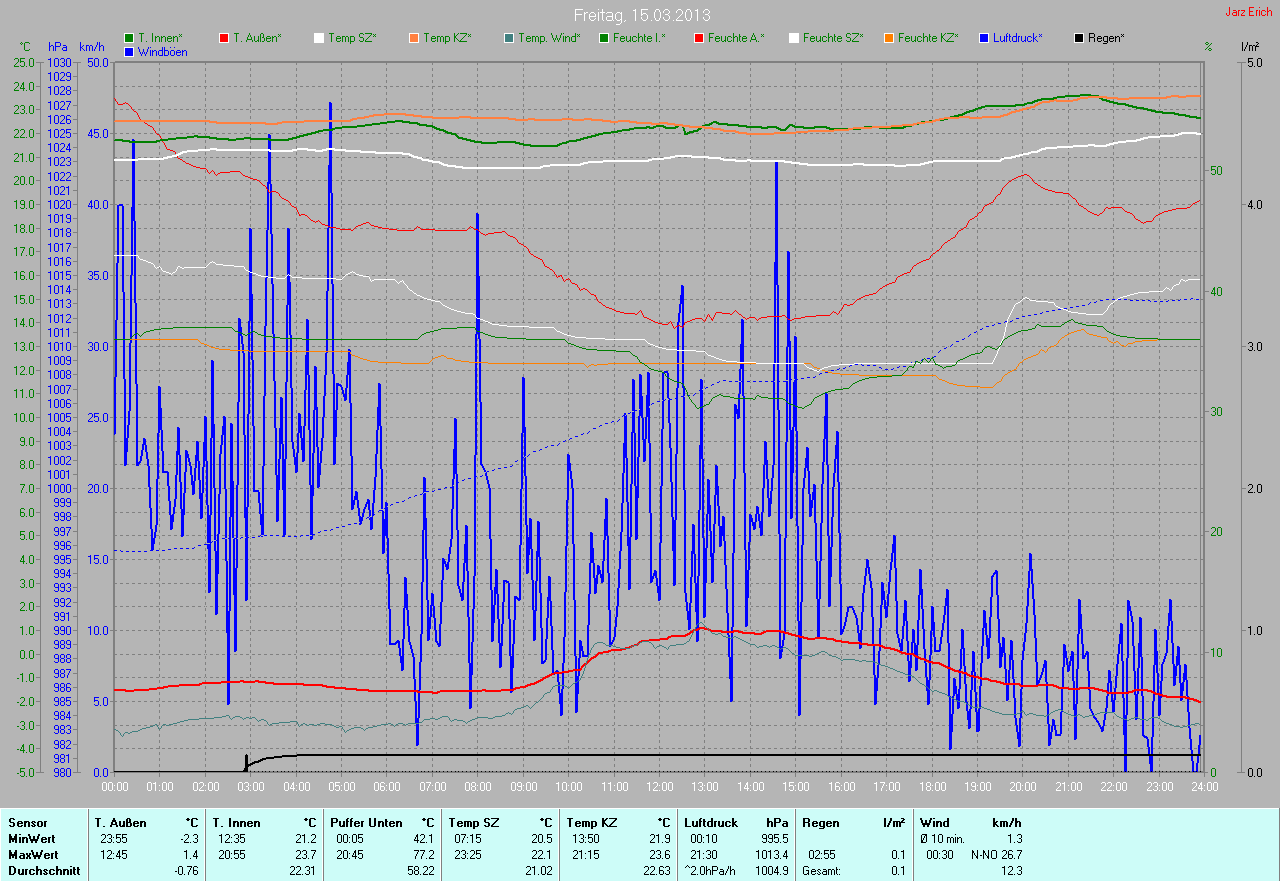
Task: Select the Sensor header in the table
Action: [27, 823]
